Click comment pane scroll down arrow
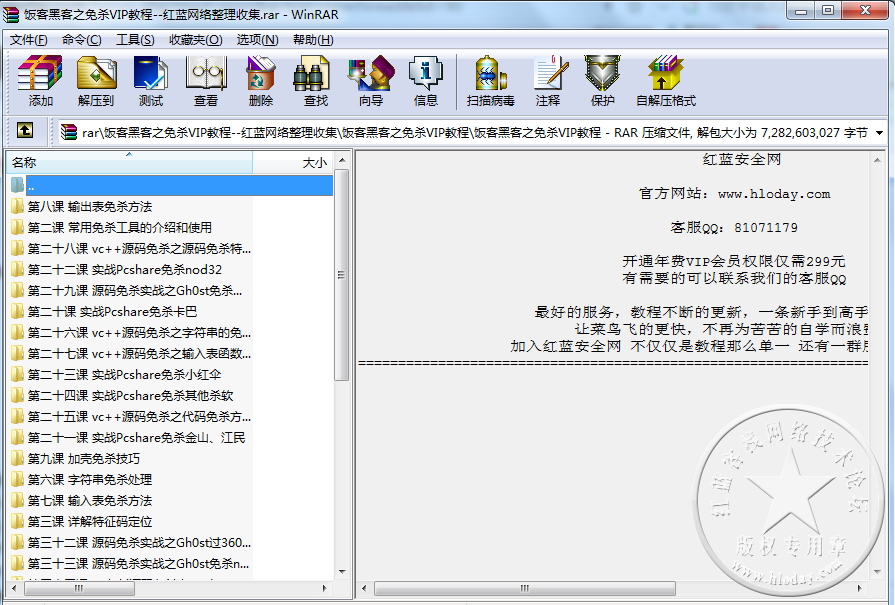Screen dimensions: 895x605 pyautogui.click(x=877, y=571)
